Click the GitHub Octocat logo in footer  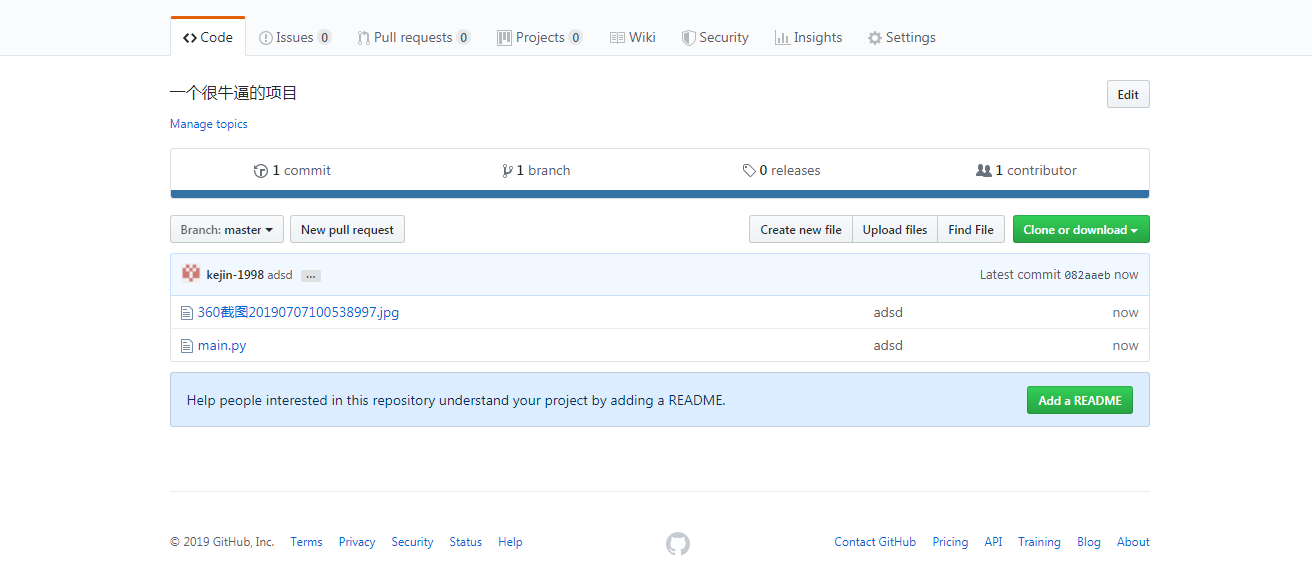(678, 544)
